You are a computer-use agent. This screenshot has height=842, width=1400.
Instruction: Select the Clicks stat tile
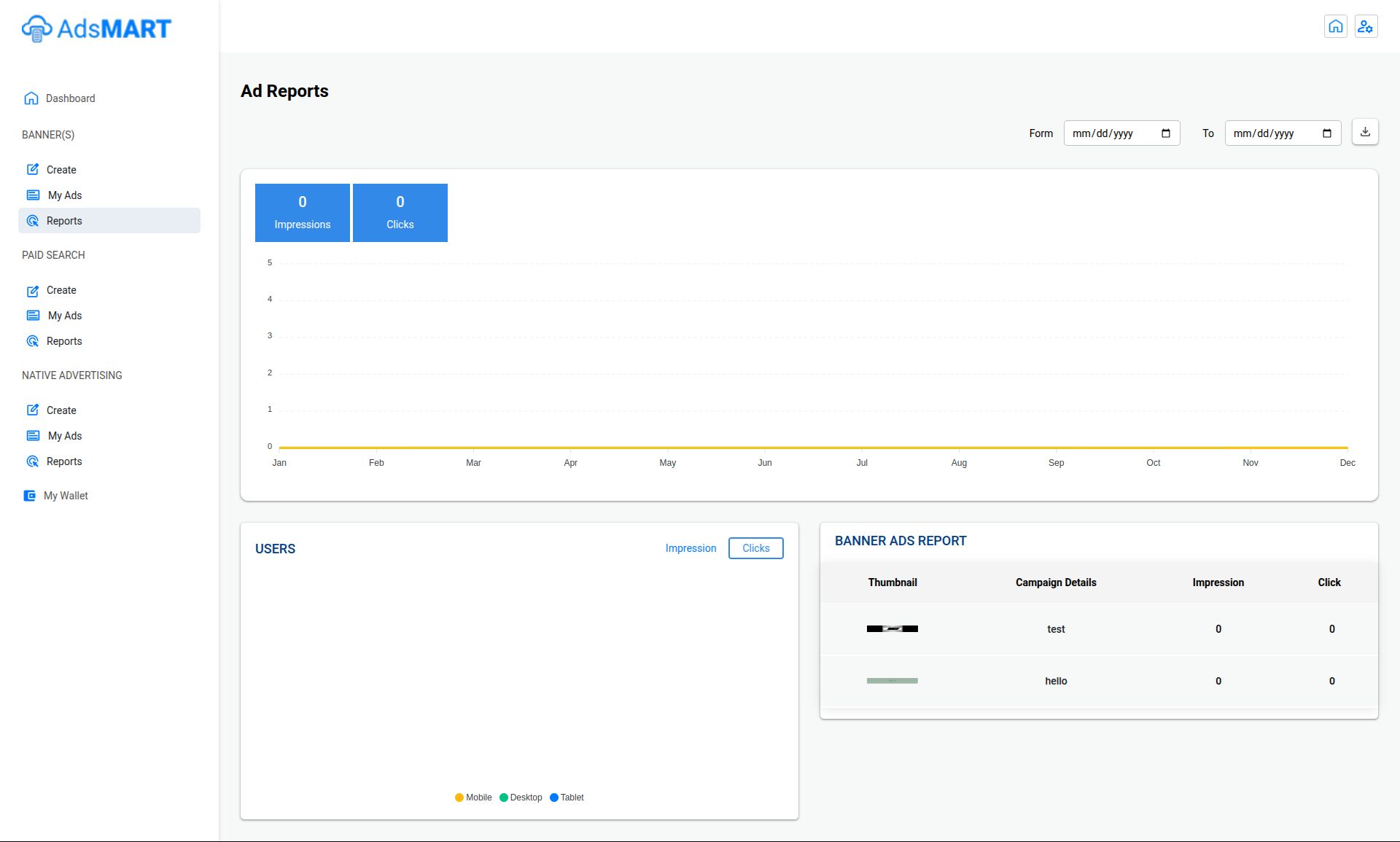pos(400,212)
